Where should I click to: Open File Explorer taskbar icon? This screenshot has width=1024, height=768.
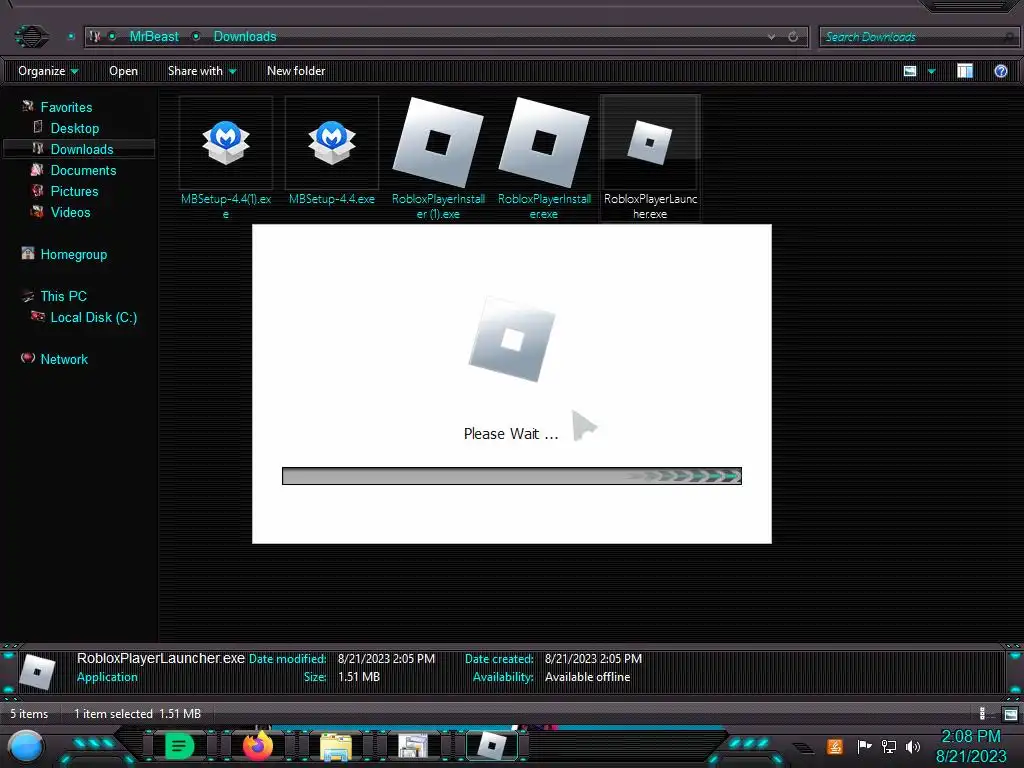[336, 747]
